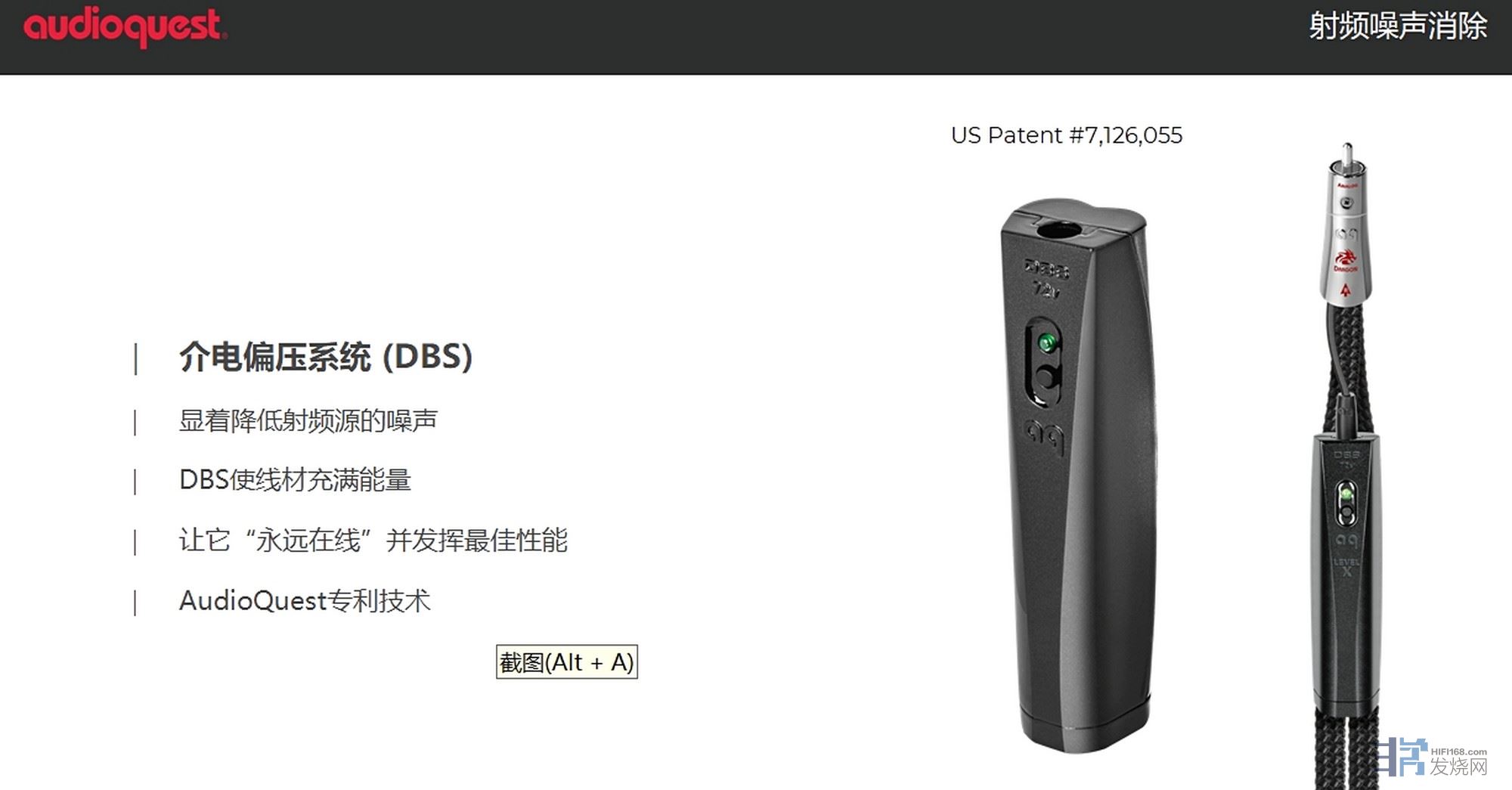The width and height of the screenshot is (1512, 790).
Task: Click the bullet 显着降低射频源的噪声
Action: click(308, 420)
